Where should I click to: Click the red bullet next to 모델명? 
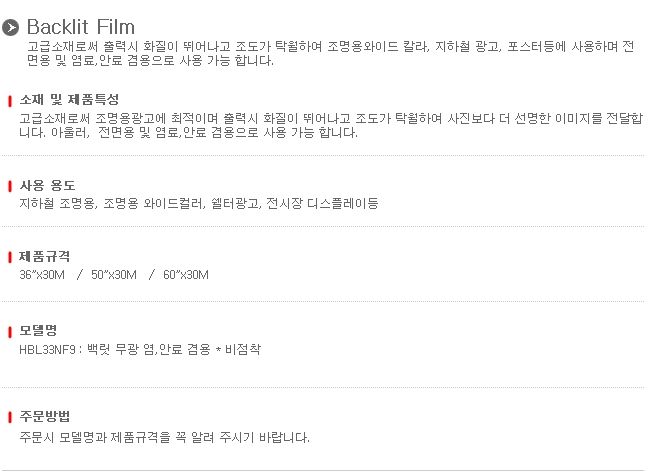click(x=10, y=332)
